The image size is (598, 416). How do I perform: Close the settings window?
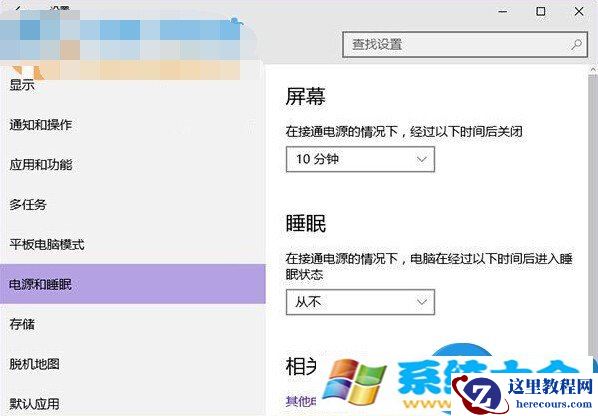pos(579,11)
